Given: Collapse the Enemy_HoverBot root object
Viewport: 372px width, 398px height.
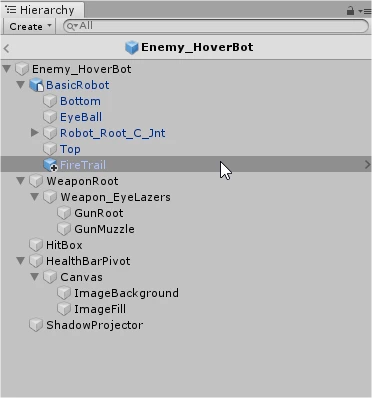Looking at the screenshot, I should pos(7,69).
